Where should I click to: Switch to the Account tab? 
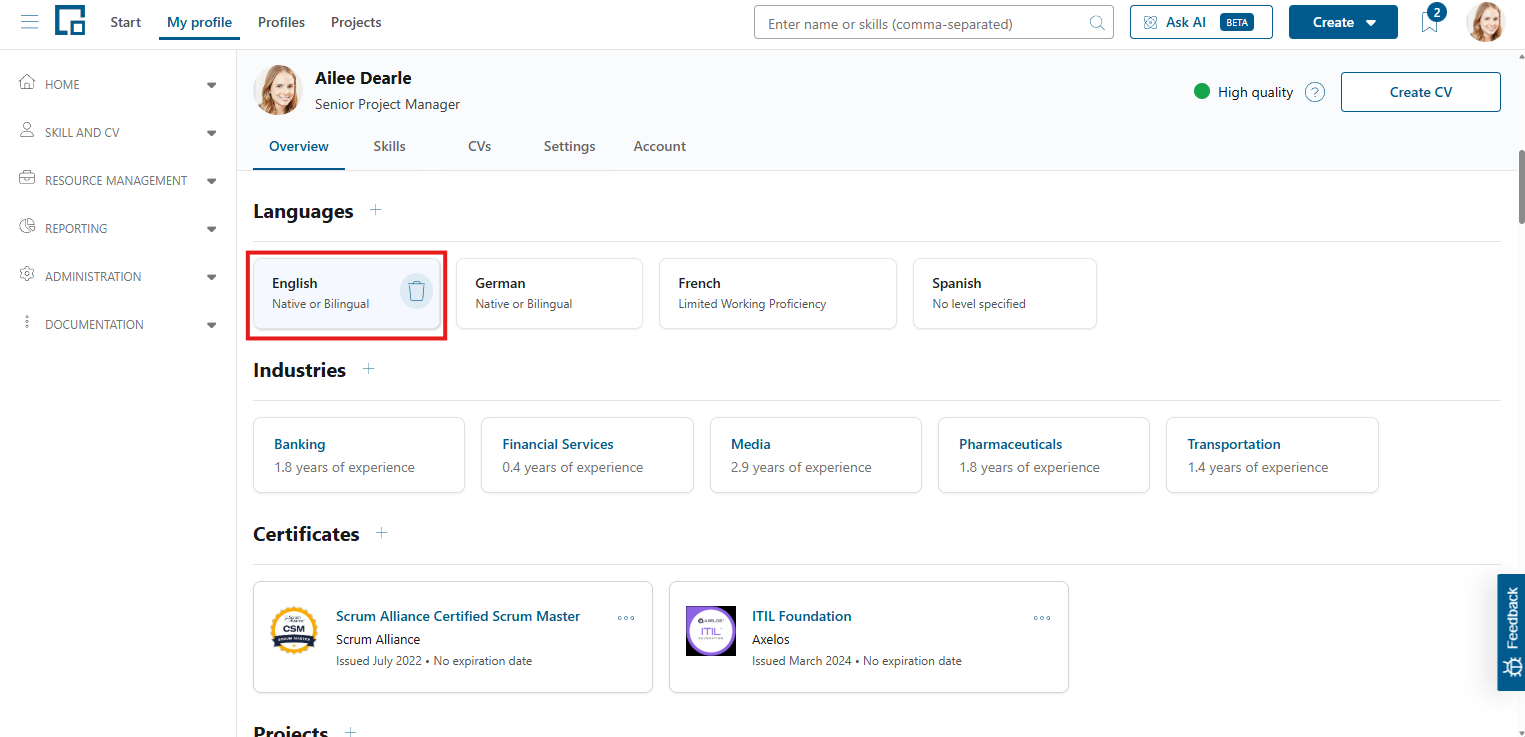point(659,146)
